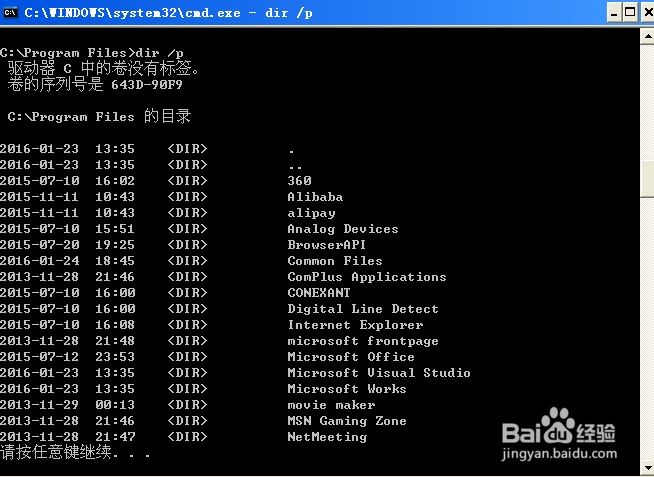Click the time 18:45 in Common Files row

(x=115, y=261)
